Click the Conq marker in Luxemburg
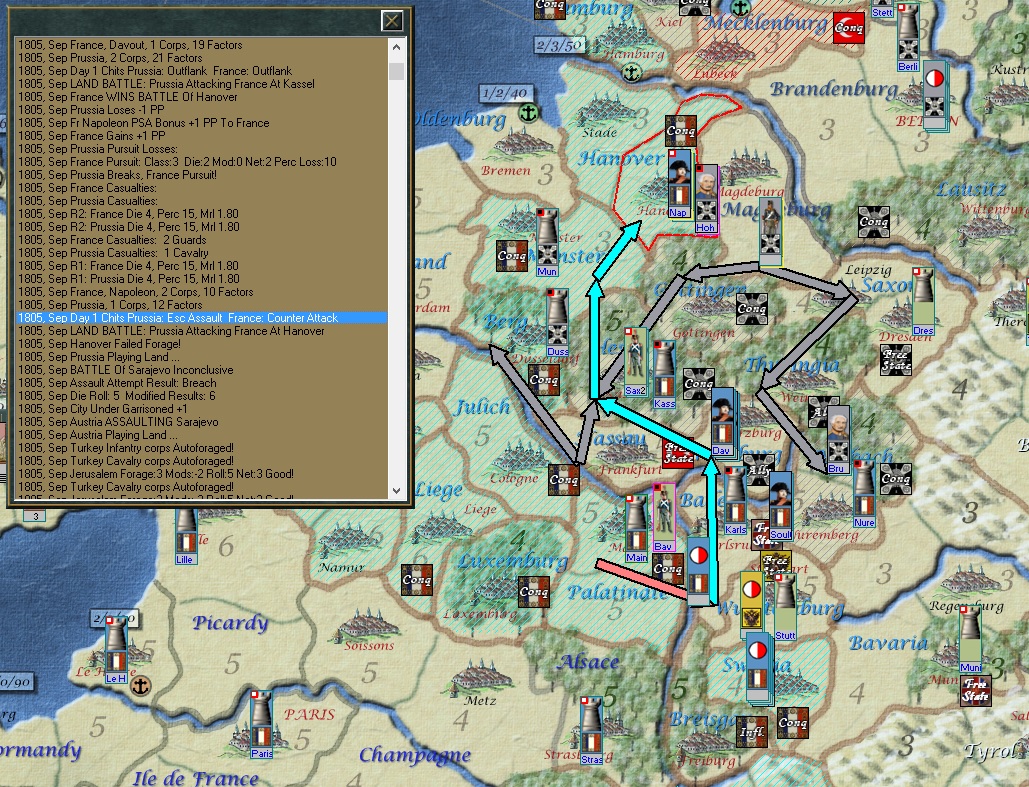Image resolution: width=1029 pixels, height=787 pixels. click(534, 592)
